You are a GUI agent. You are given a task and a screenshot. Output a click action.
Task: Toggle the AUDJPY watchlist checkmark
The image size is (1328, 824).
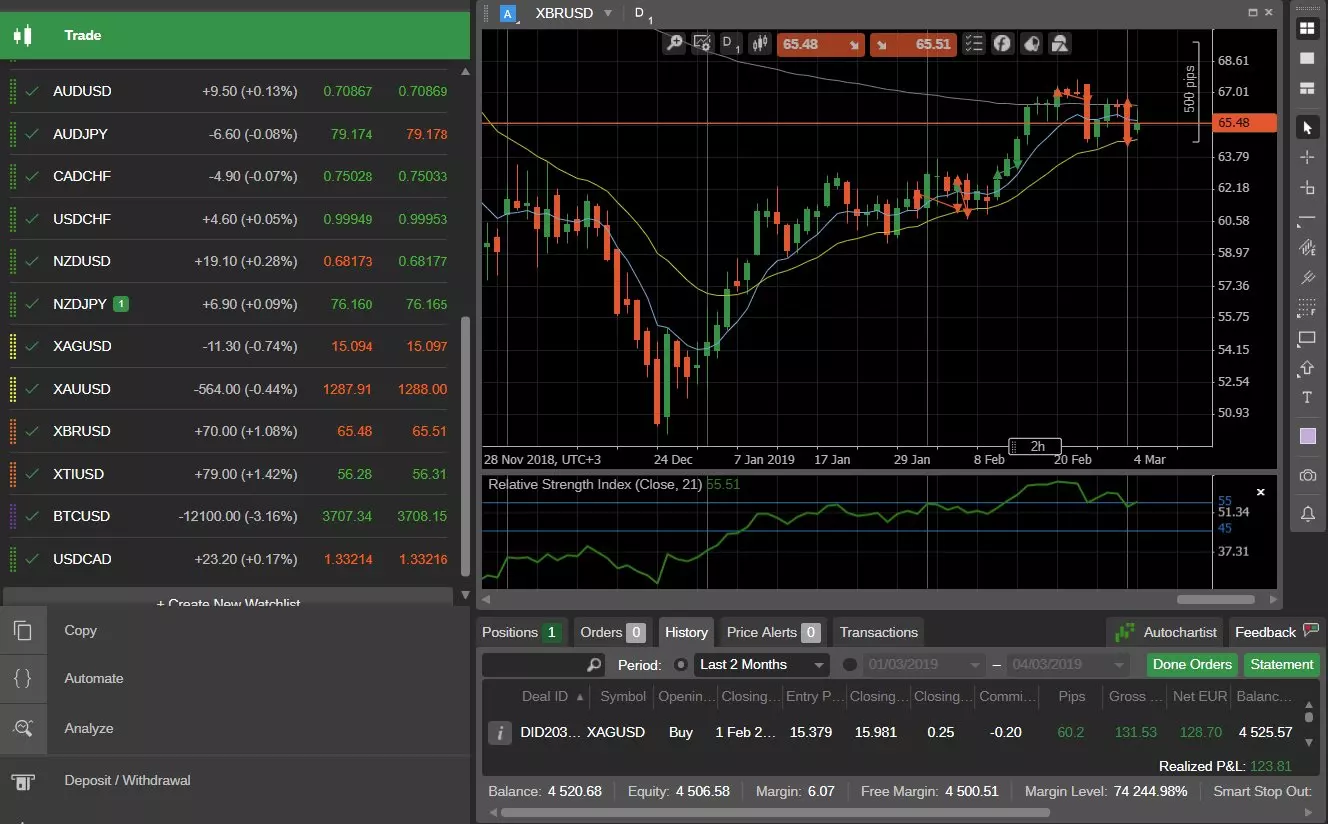pyautogui.click(x=33, y=134)
